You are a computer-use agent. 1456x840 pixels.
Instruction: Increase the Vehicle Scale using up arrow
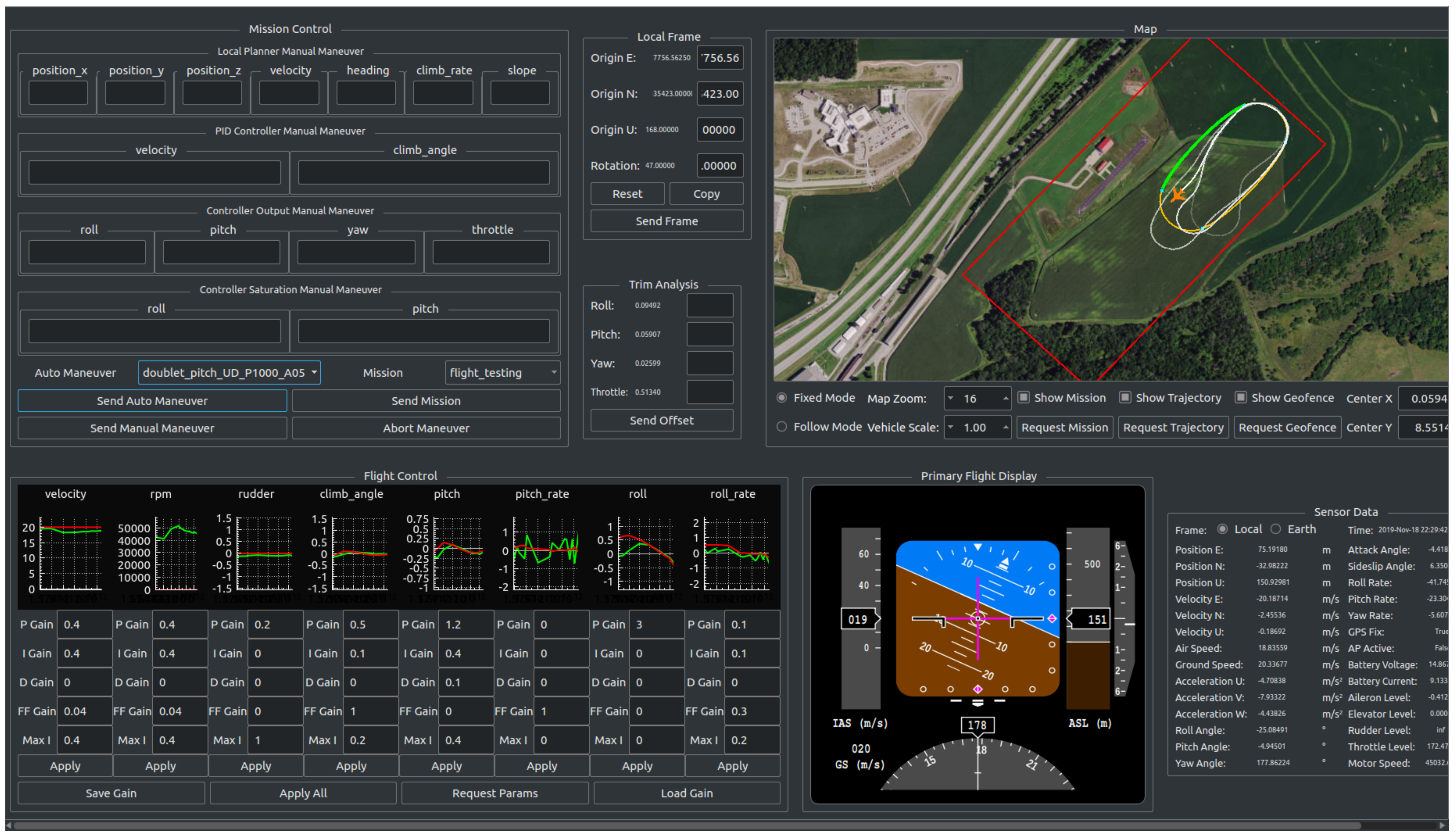click(x=1005, y=428)
